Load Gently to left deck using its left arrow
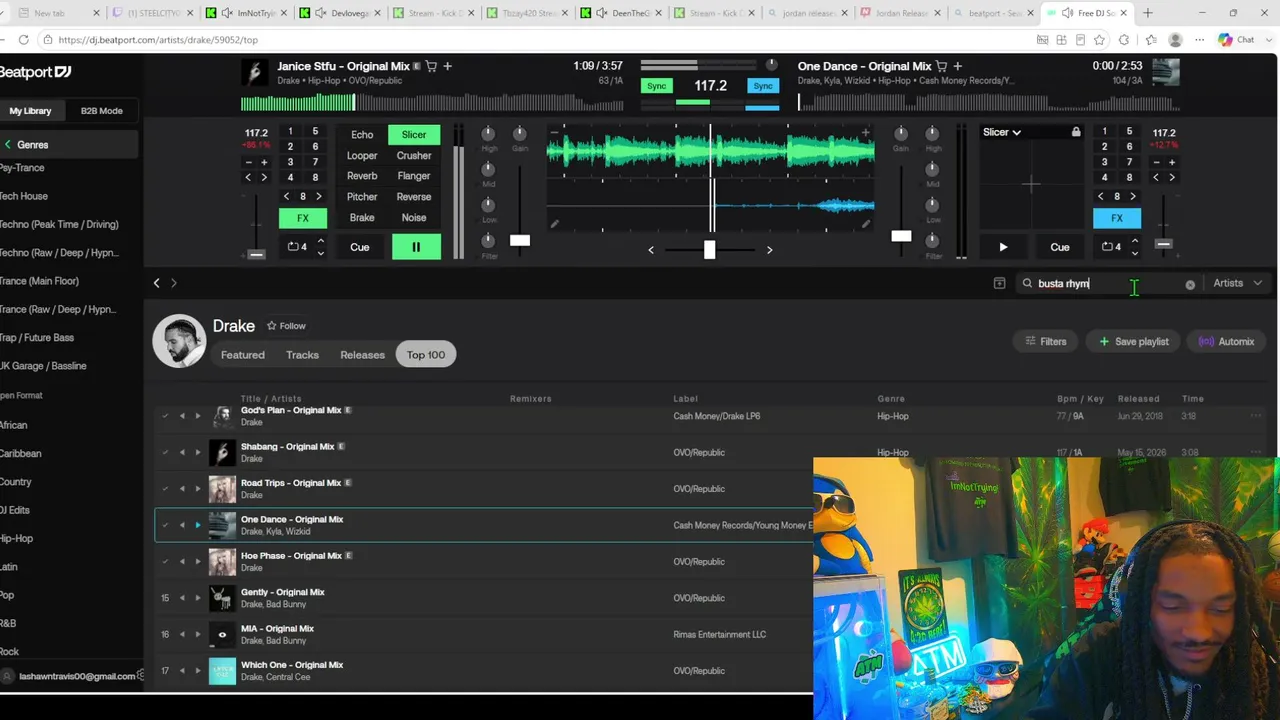This screenshot has width=1280, height=720. coord(182,598)
